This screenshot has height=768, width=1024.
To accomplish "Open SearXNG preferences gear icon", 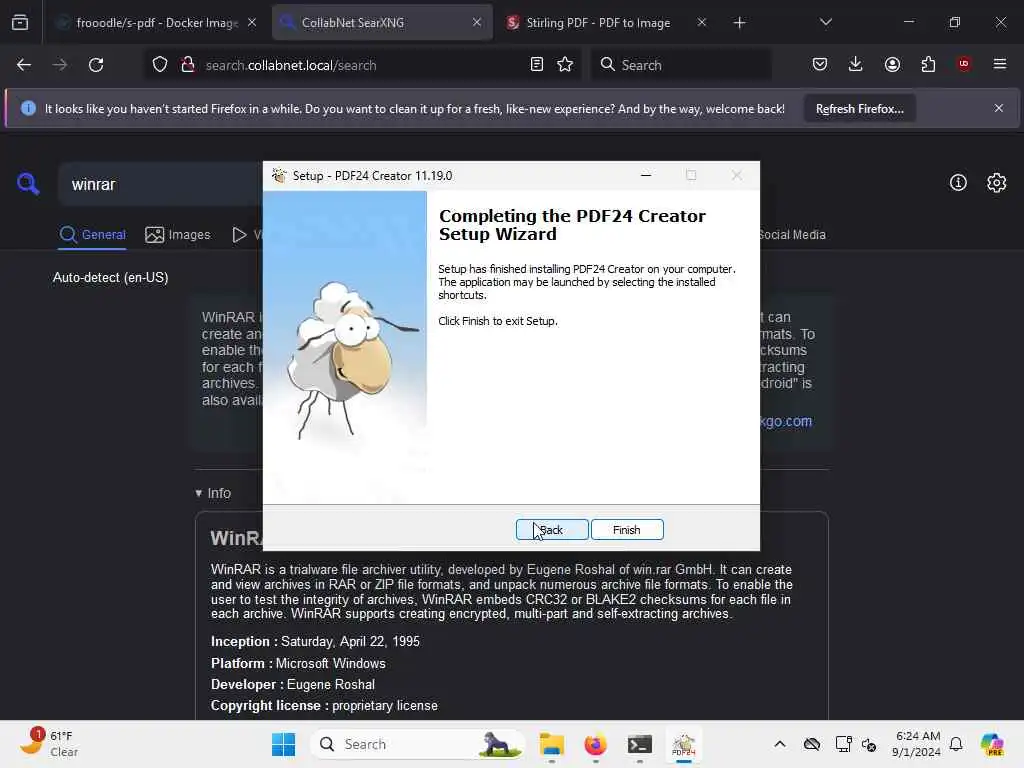I will point(997,183).
